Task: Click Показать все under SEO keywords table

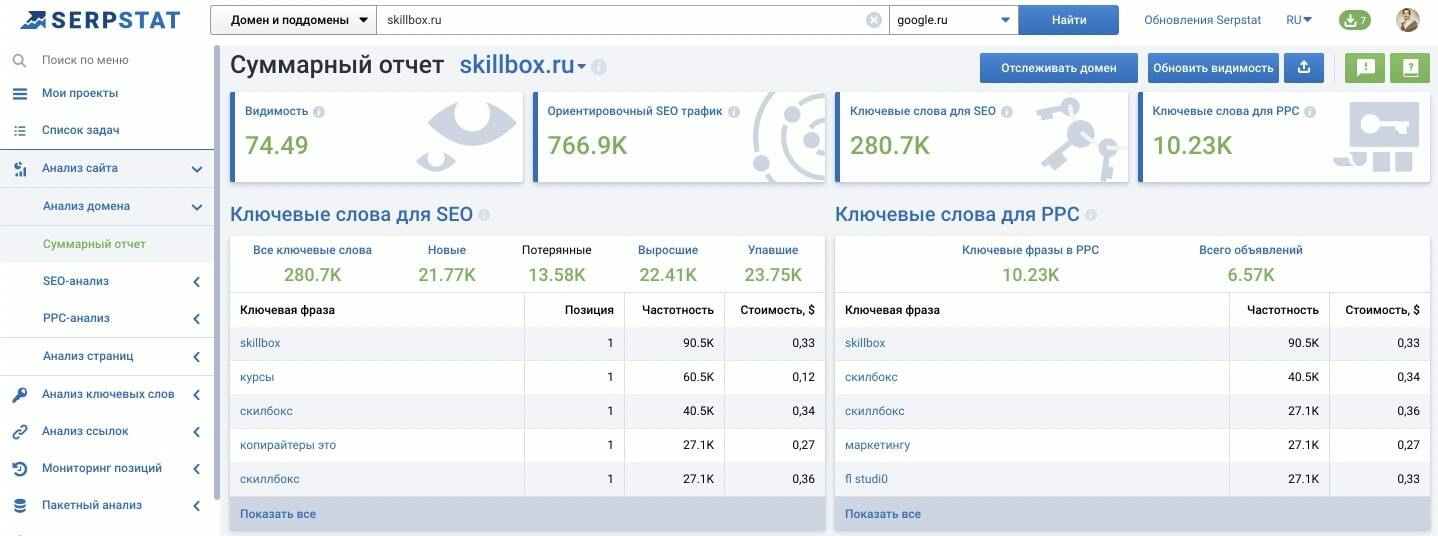Action: 278,514
